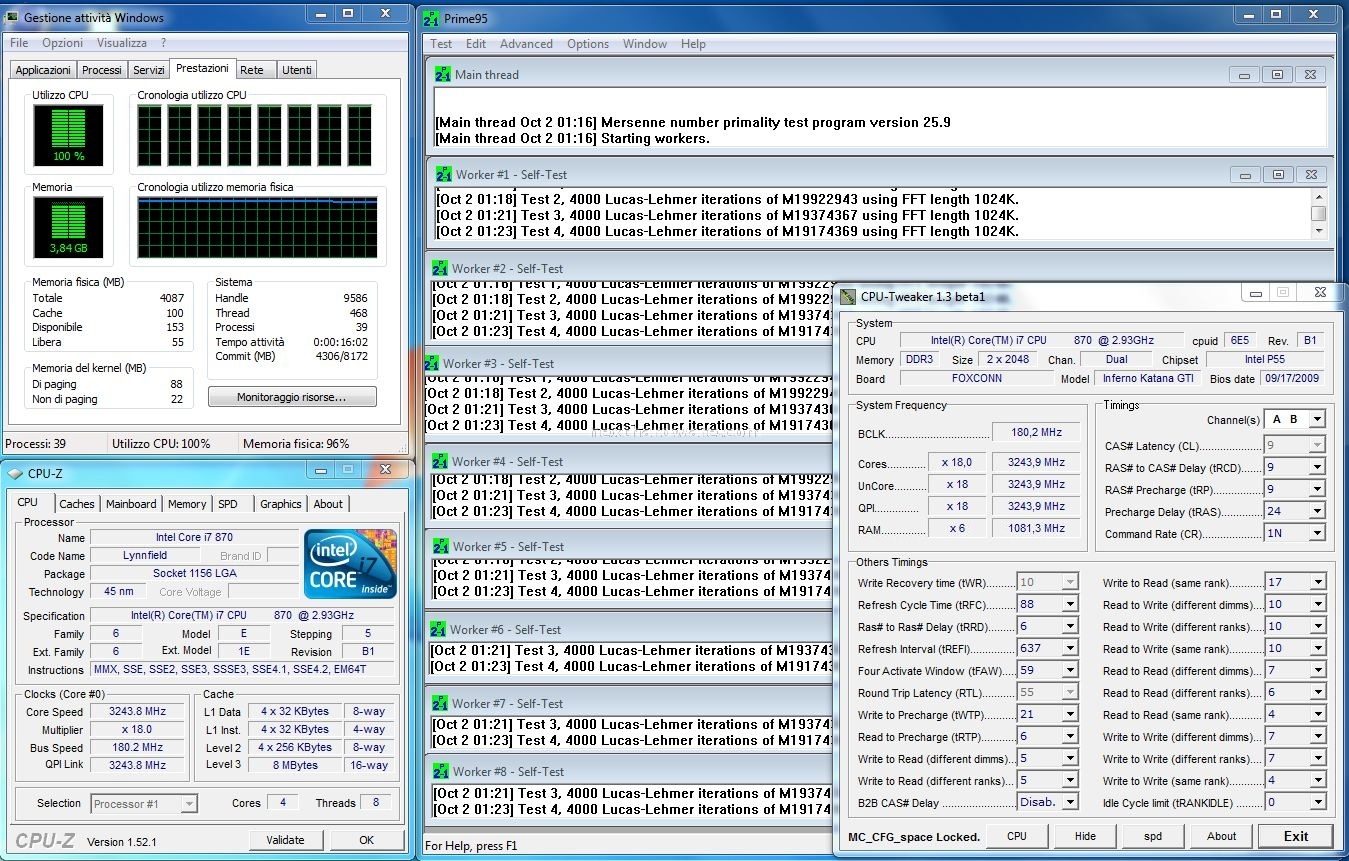Open the Edit menu in Prime95
The width and height of the screenshot is (1349, 861).
(476, 44)
